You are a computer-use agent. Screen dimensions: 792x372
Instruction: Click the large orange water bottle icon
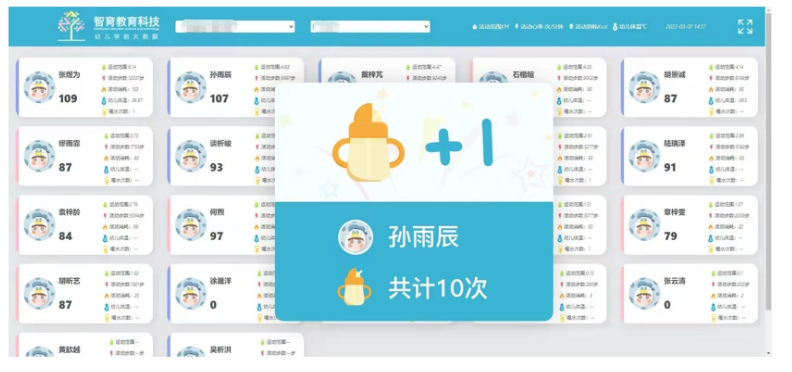point(368,143)
